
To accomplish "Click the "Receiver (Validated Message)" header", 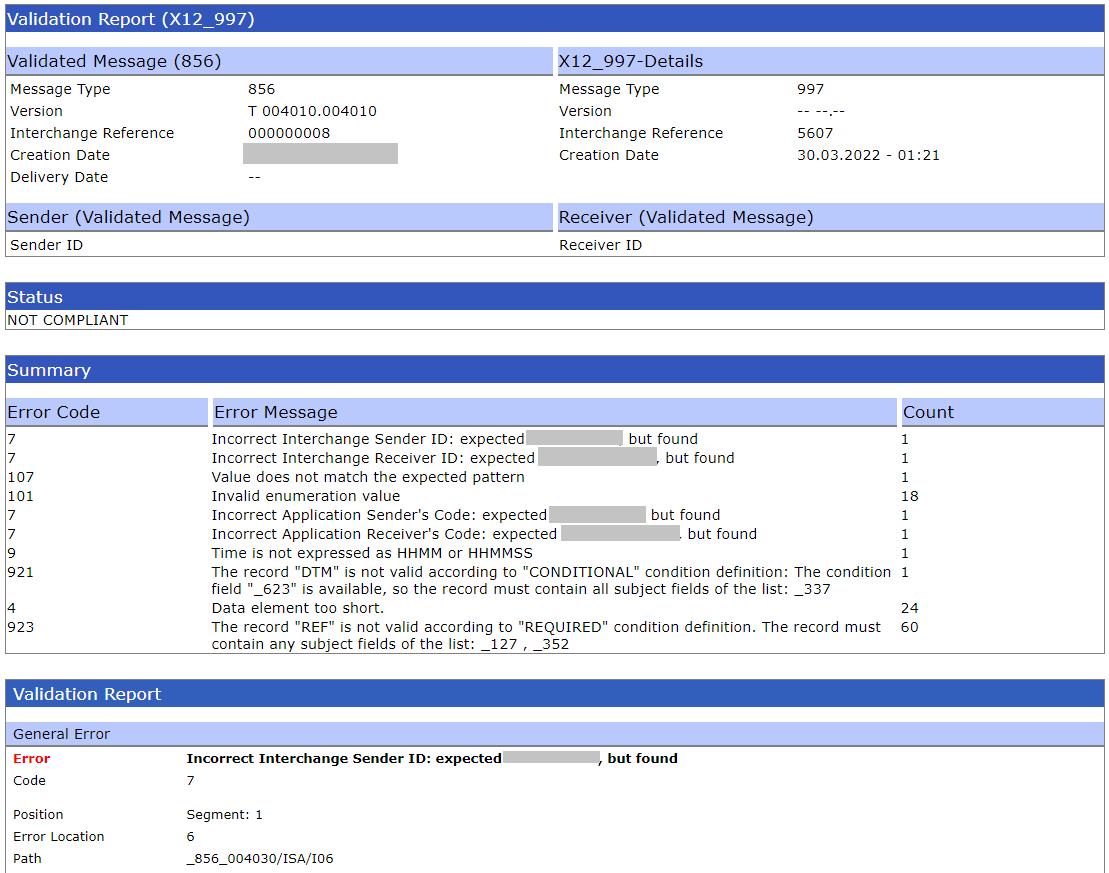I will click(685, 217).
